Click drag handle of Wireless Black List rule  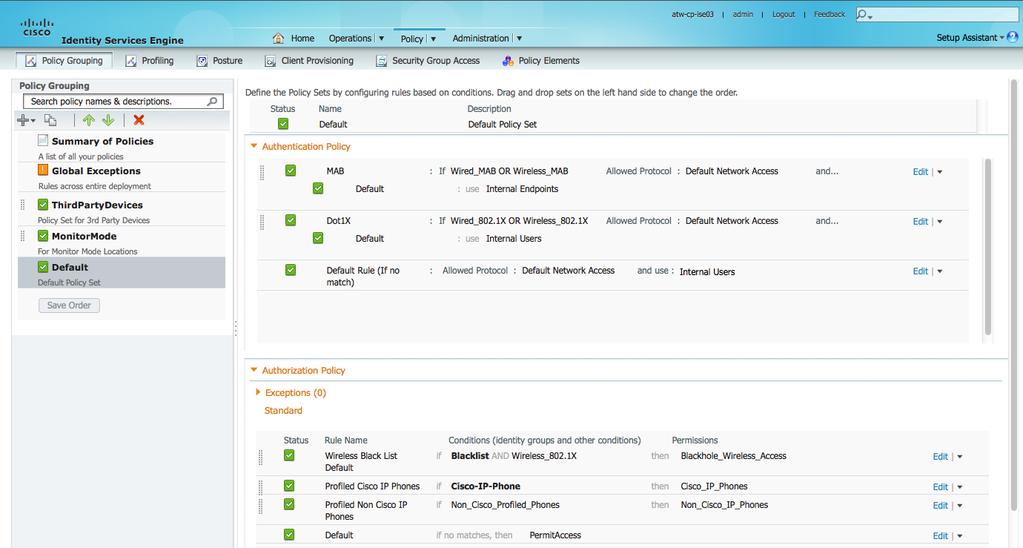[260, 457]
